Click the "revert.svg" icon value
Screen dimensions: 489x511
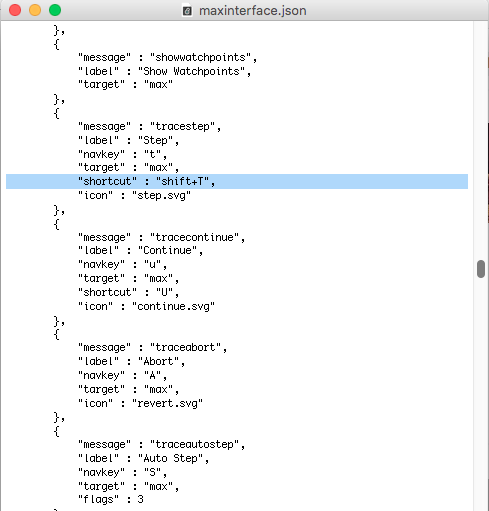(x=167, y=403)
